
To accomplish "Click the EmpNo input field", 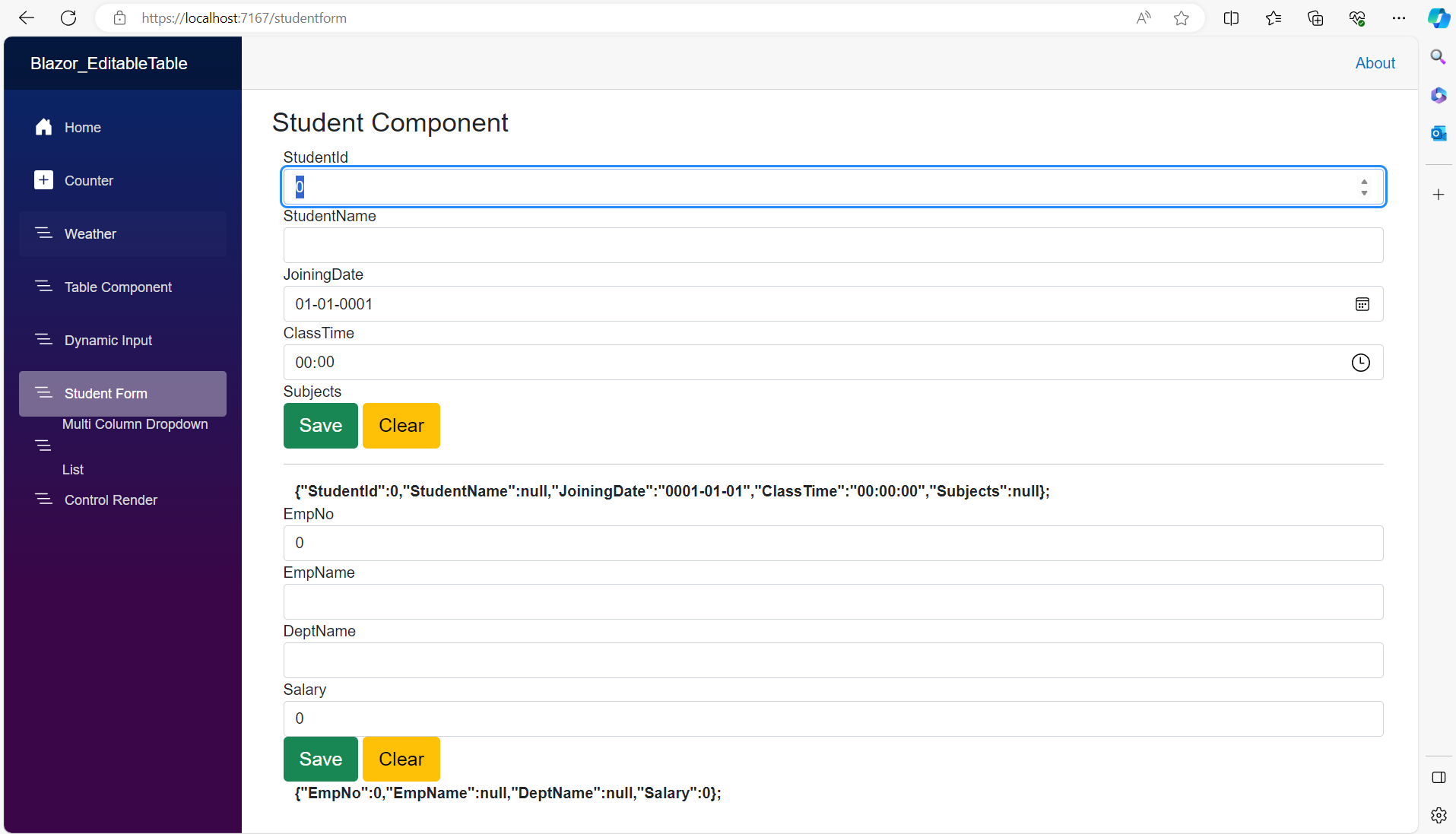I will (x=833, y=544).
